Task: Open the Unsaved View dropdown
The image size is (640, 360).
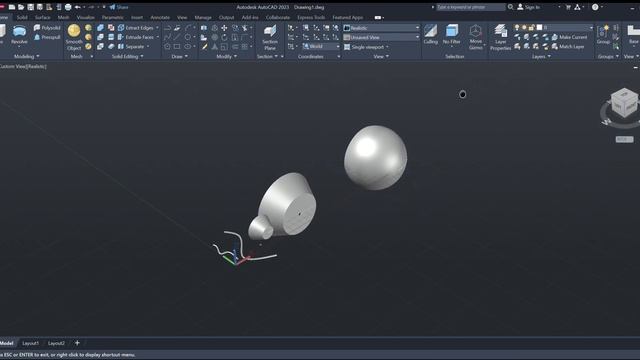Action: (381, 37)
